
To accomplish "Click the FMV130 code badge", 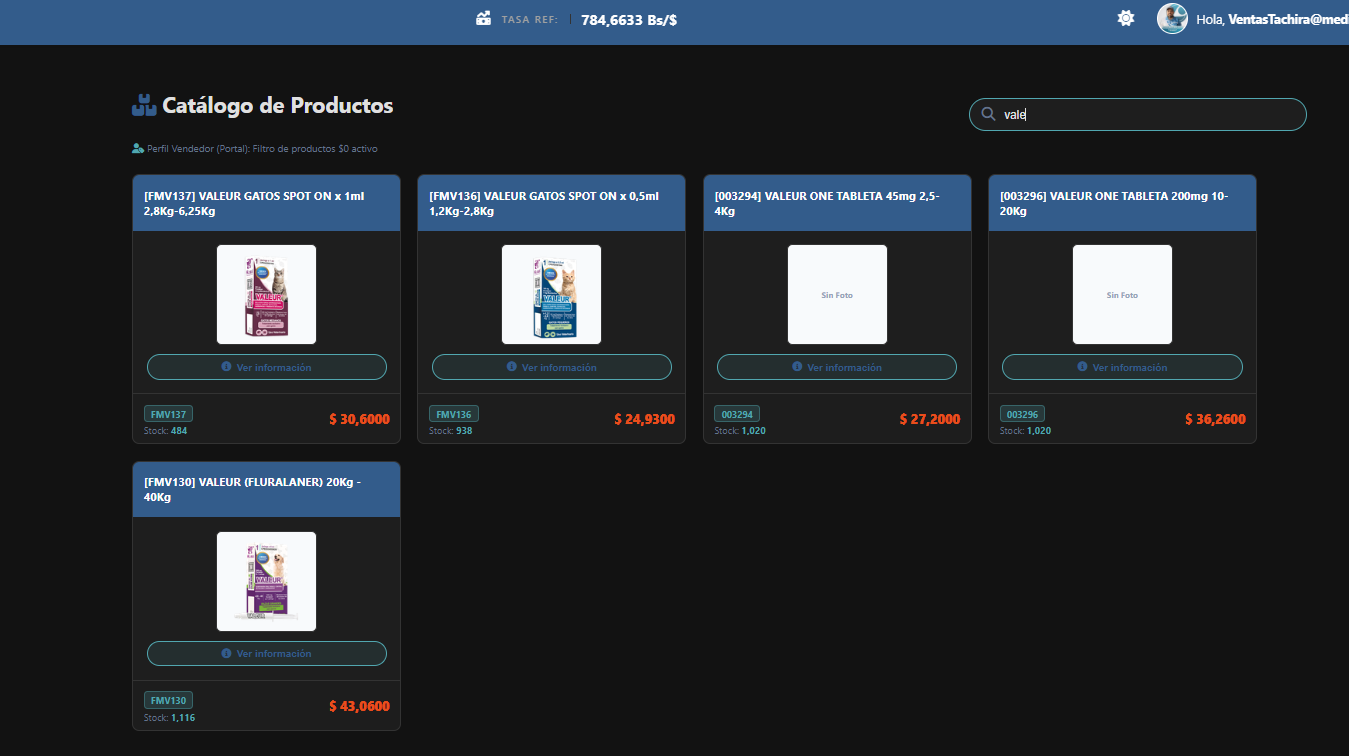I will coord(168,700).
